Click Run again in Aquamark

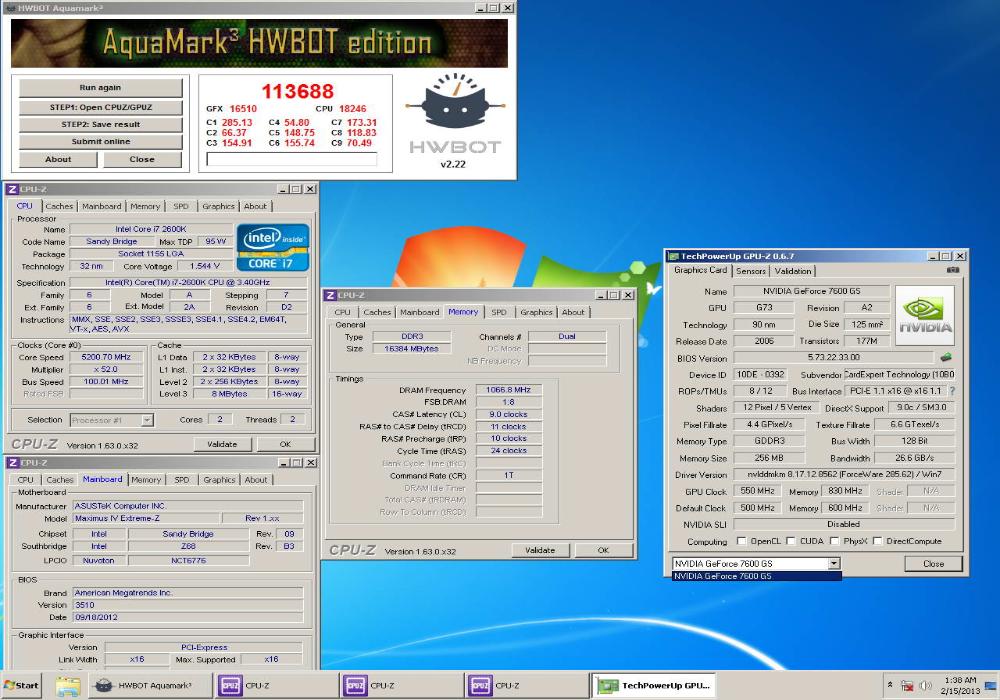[x=101, y=87]
